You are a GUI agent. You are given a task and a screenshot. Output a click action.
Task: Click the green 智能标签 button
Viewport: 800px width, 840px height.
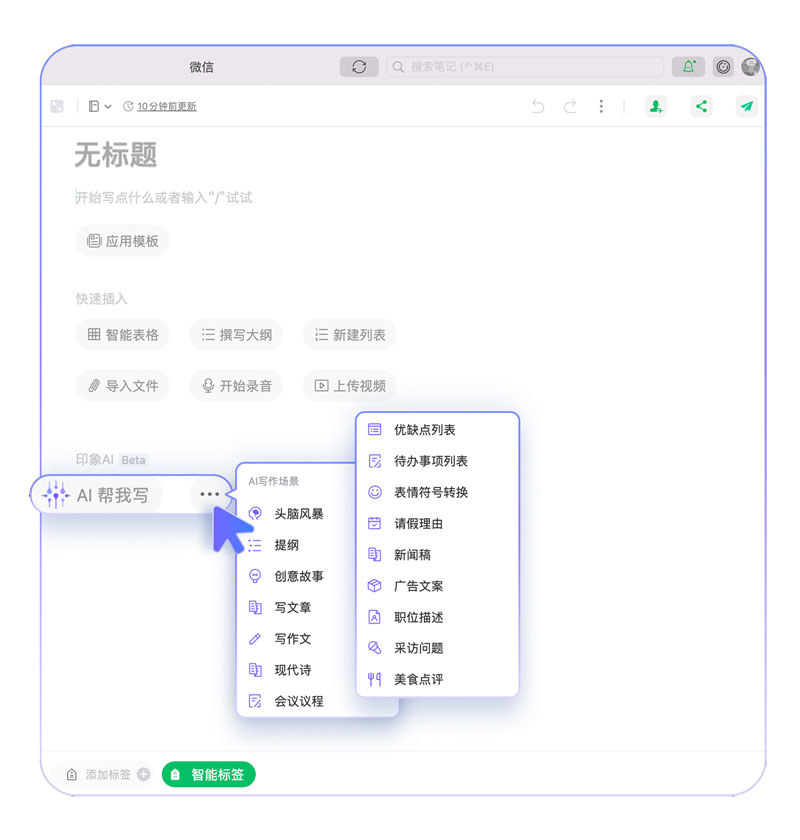coord(208,774)
